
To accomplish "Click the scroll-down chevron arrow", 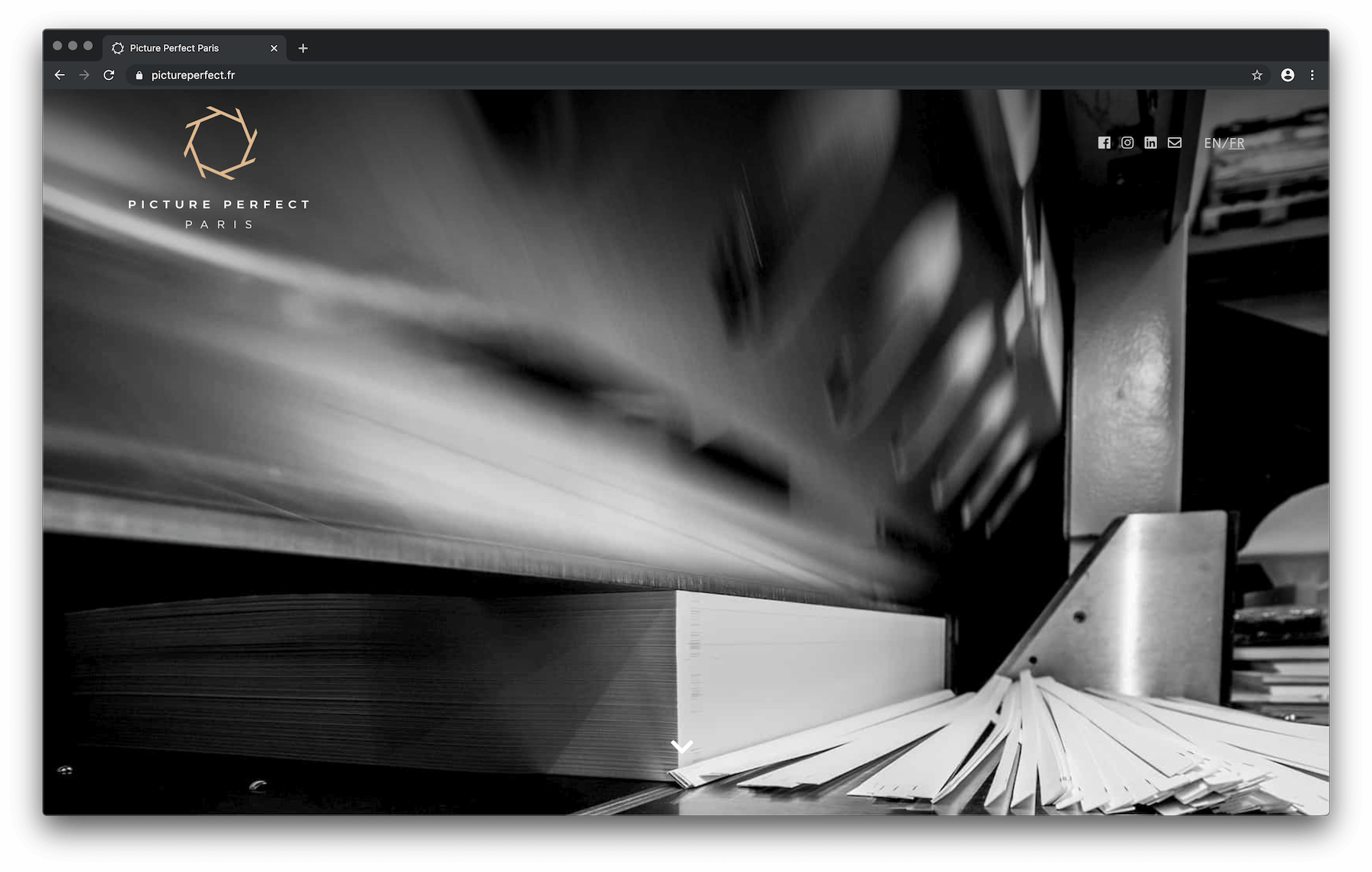I will click(x=681, y=746).
